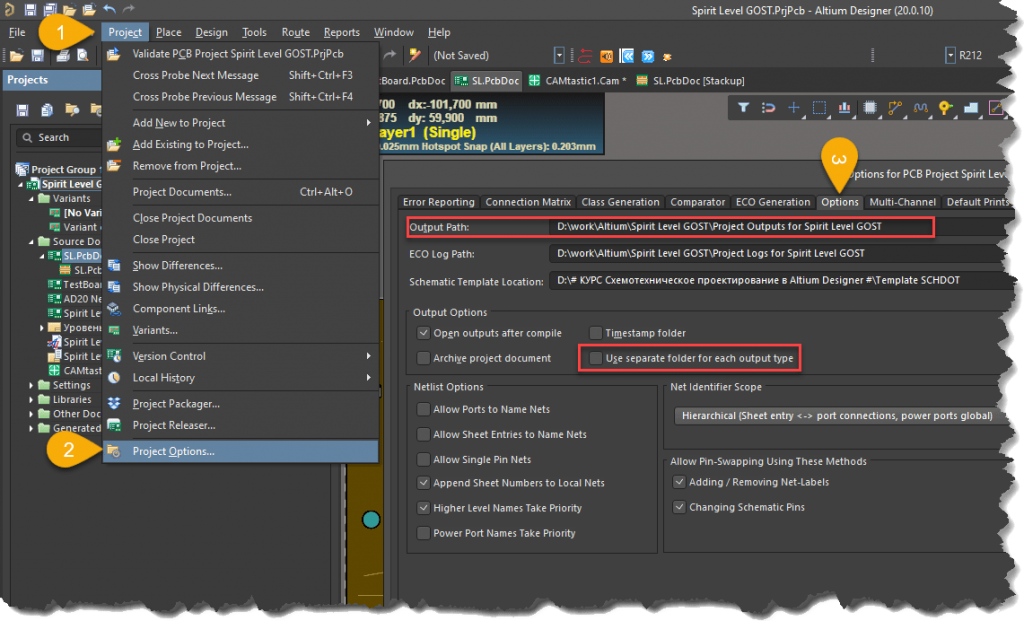Expand the Other Documents folder in the tree
Screen dimensions: 1024x621
(31, 414)
